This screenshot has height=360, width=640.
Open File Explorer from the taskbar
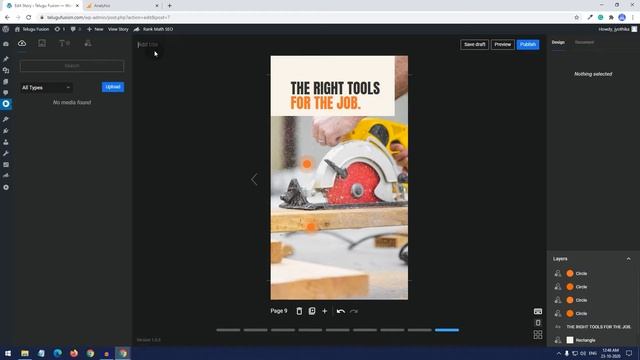(25, 353)
